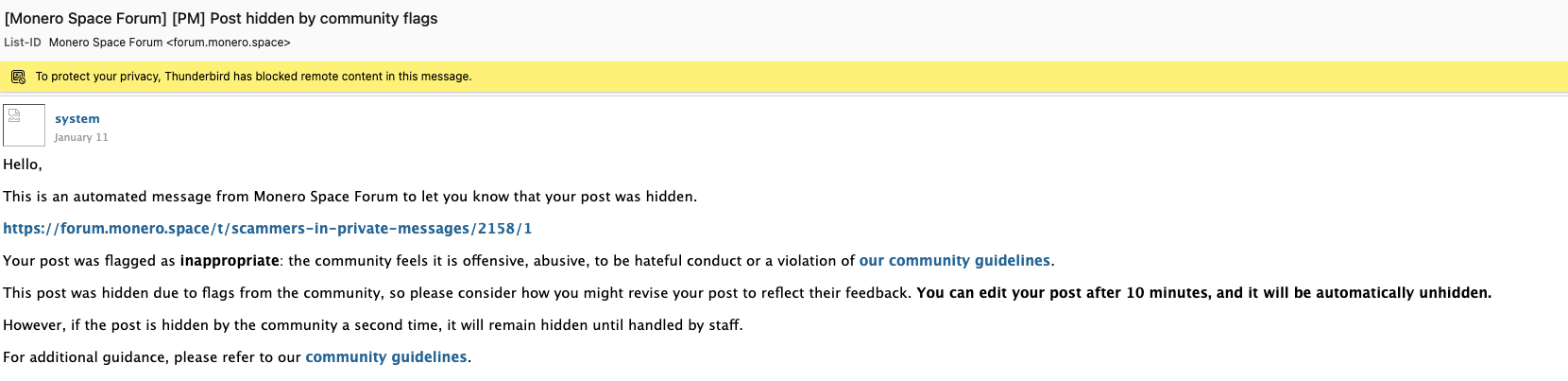Click the "Hello," greeting line
The image size is (1568, 381).
tap(23, 165)
